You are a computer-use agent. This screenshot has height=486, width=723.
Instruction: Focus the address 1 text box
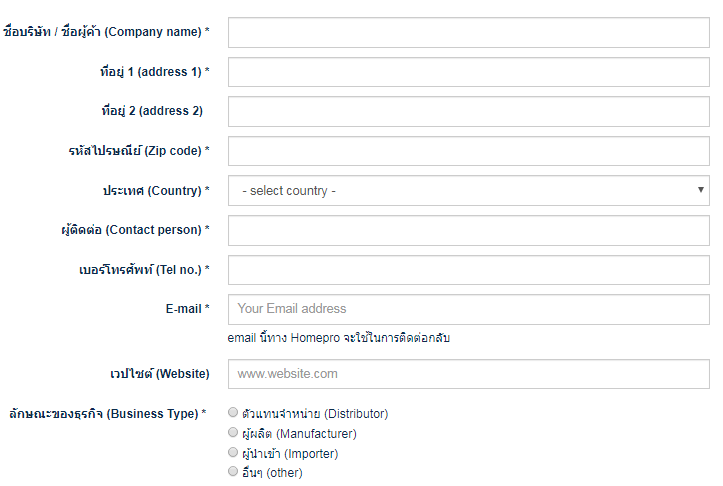click(468, 72)
